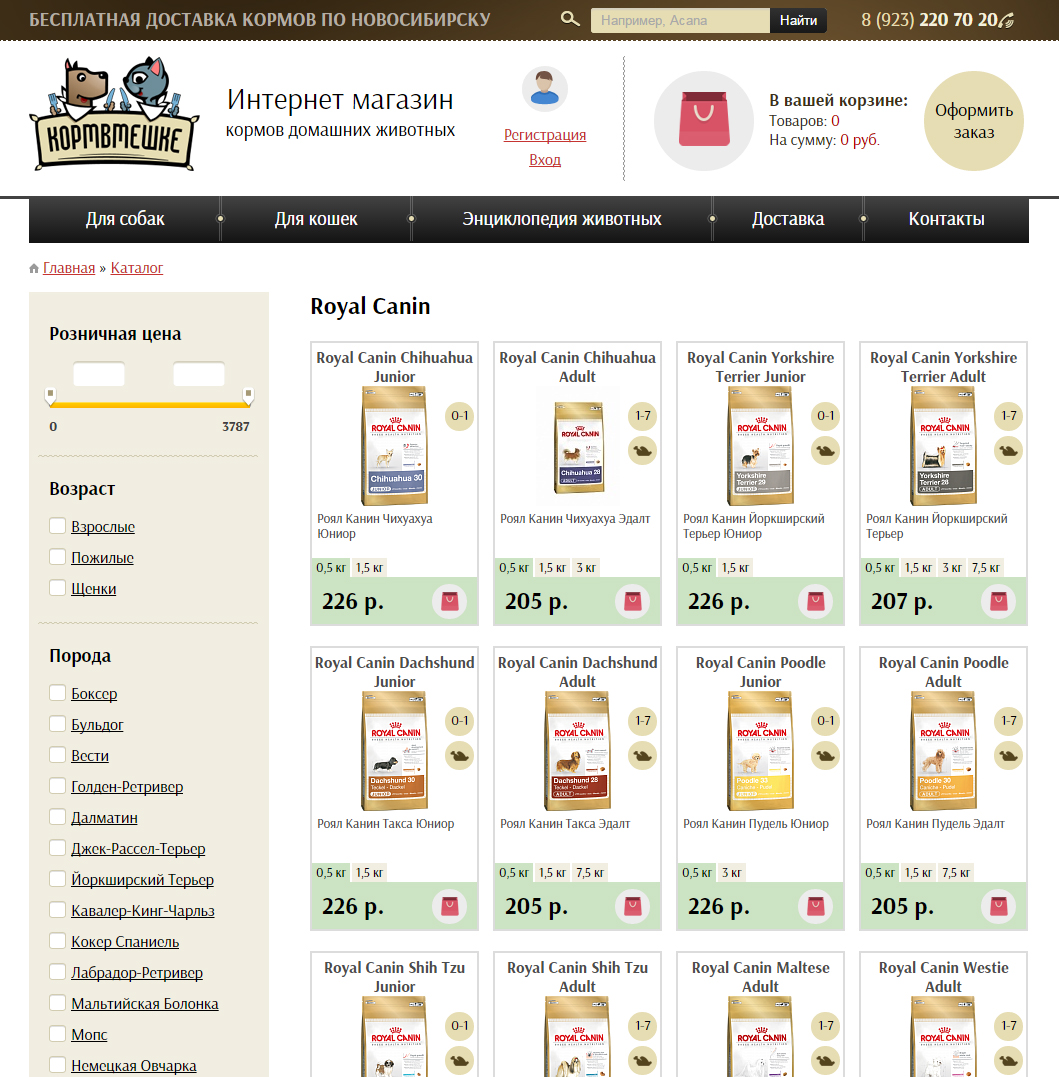Tick the Пожилые age checkbox
The image size is (1059, 1077).
pos(58,556)
